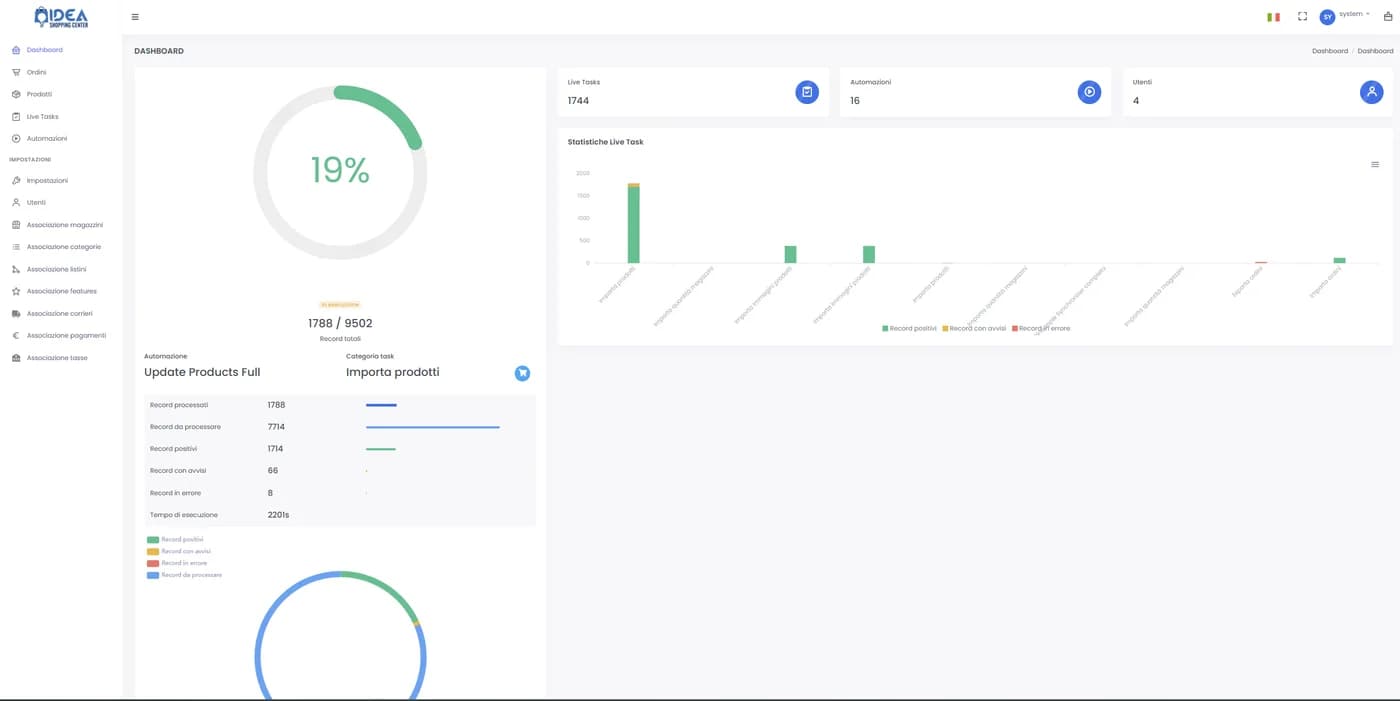This screenshot has height=701, width=1400.
Task: Click the cart icon beside Ordini
Action: point(16,72)
